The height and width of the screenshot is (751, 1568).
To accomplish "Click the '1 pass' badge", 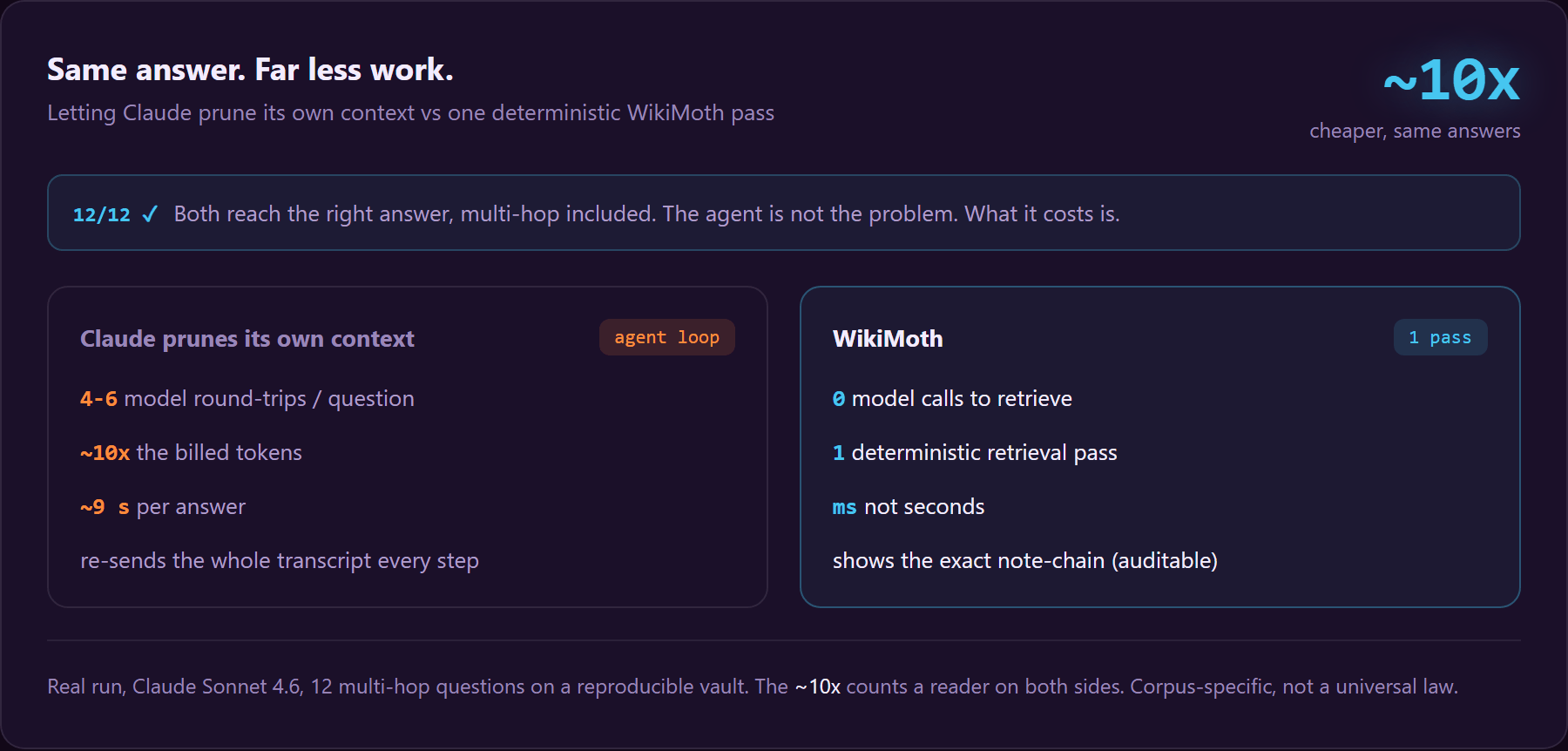I will tap(1441, 337).
